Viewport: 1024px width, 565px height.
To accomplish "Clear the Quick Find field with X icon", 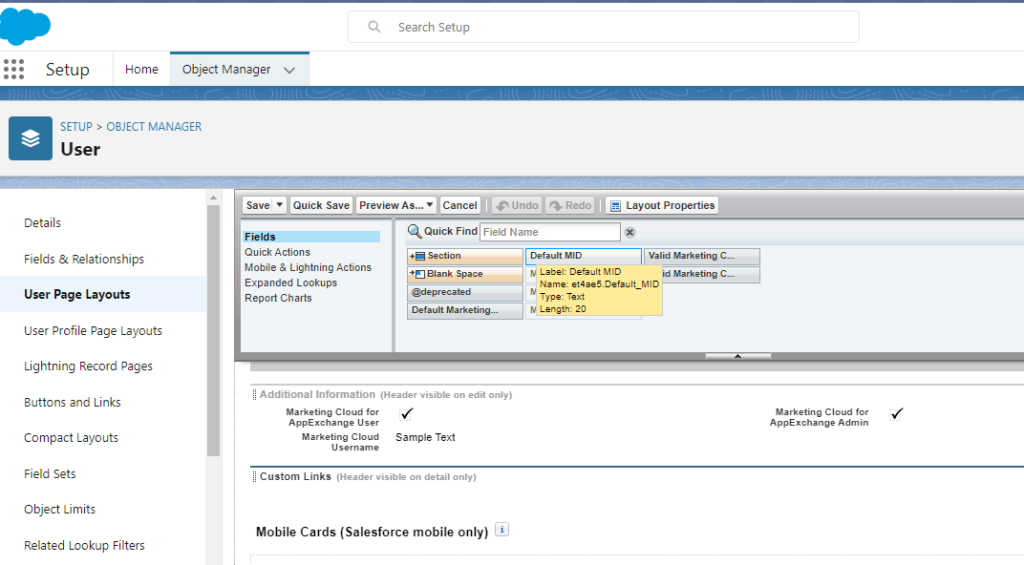I will tap(630, 232).
